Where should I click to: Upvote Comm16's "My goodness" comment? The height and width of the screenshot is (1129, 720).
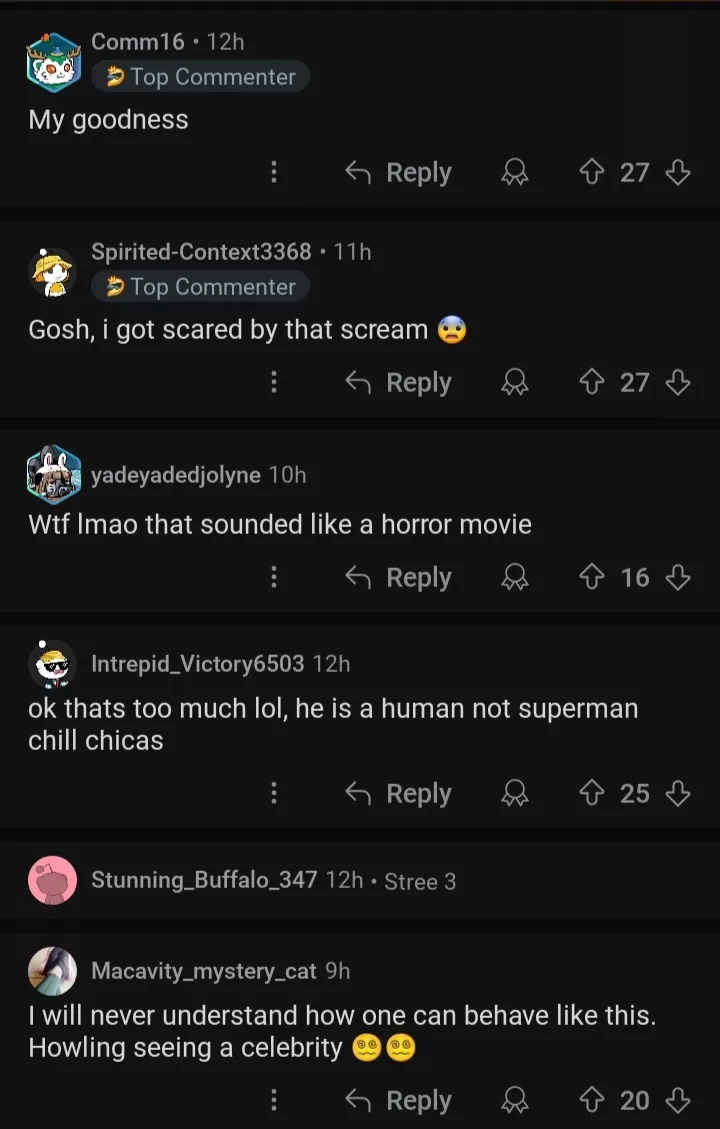[x=593, y=173]
